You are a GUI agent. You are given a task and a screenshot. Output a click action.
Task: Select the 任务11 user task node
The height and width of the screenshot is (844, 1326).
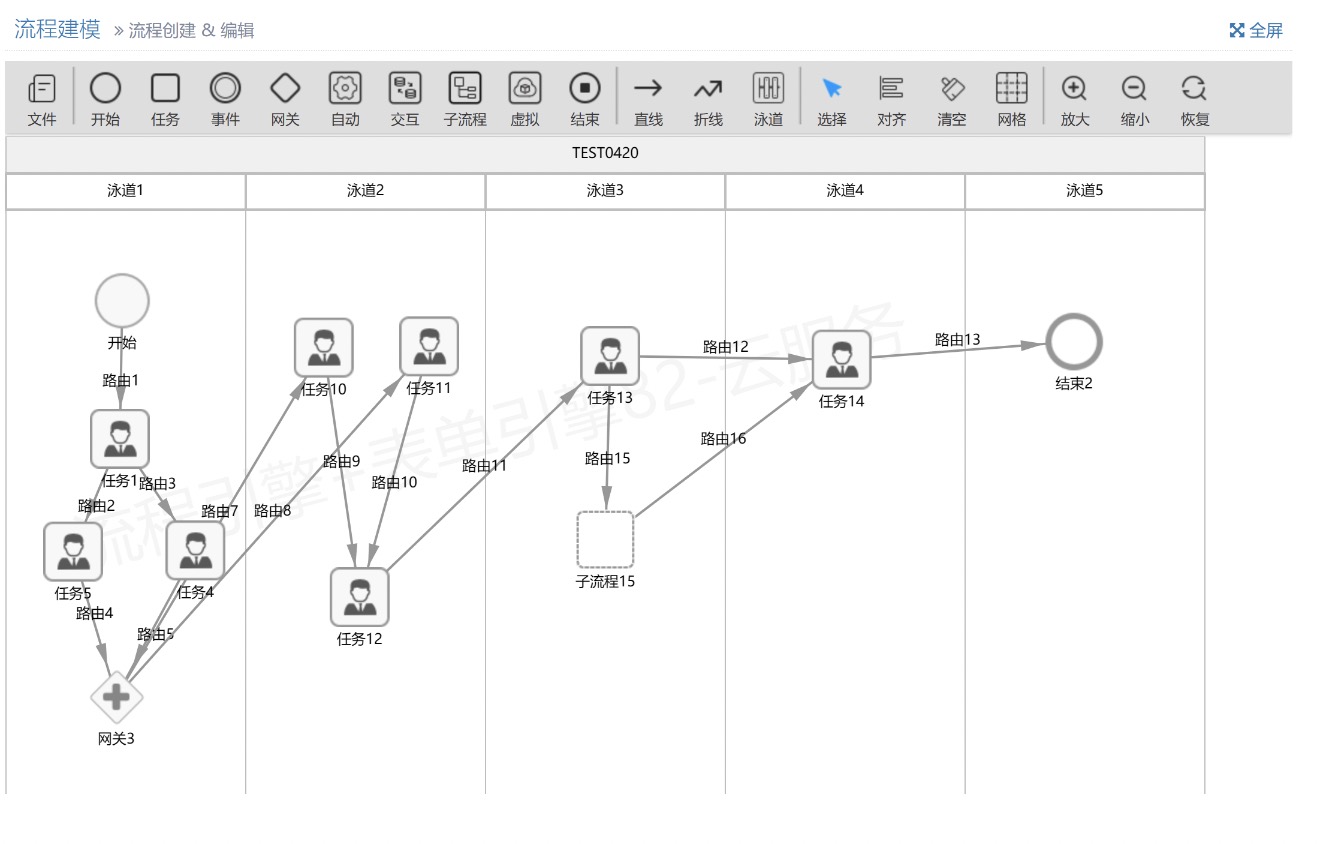429,347
